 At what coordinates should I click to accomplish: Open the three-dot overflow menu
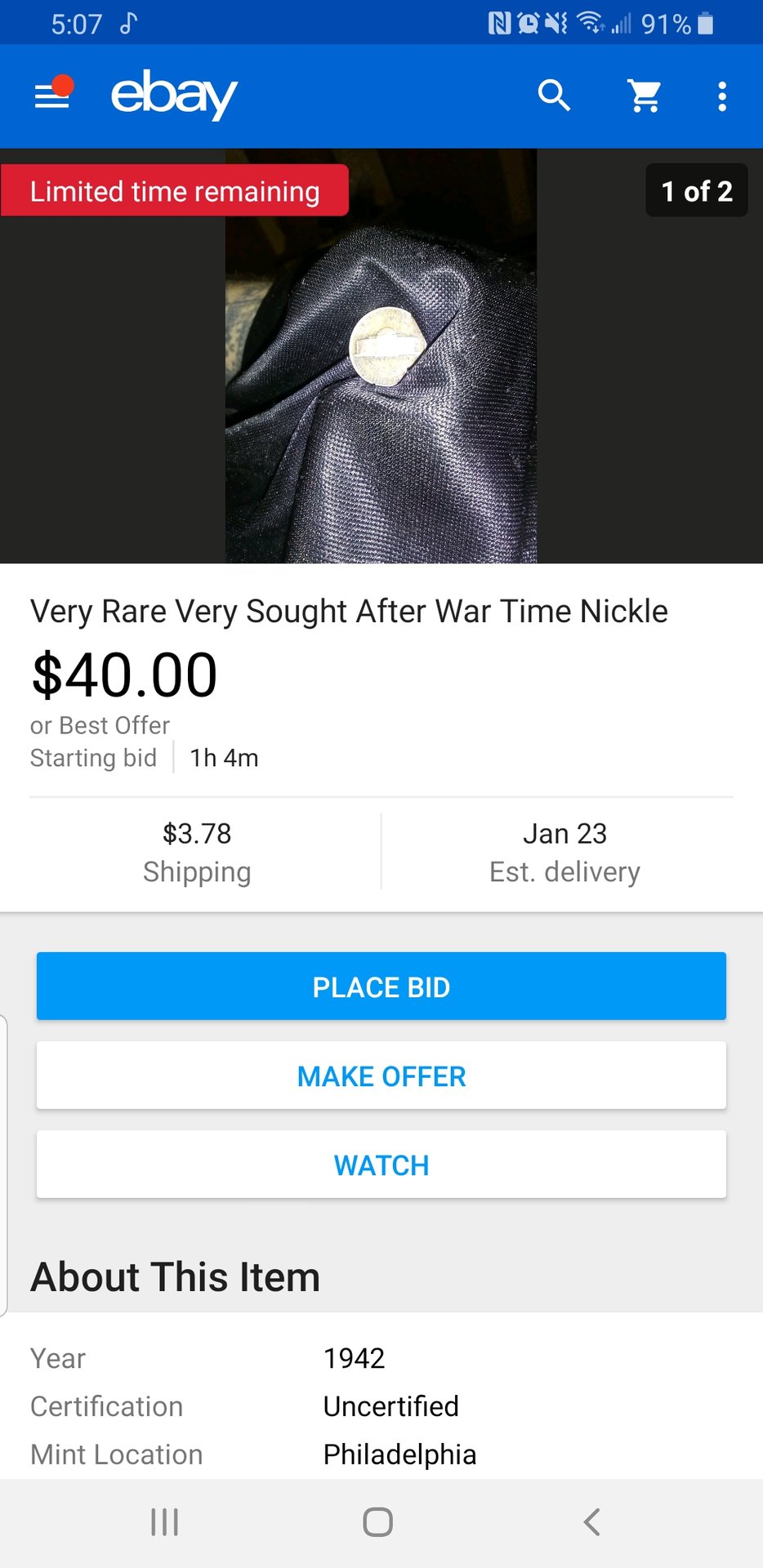point(721,96)
